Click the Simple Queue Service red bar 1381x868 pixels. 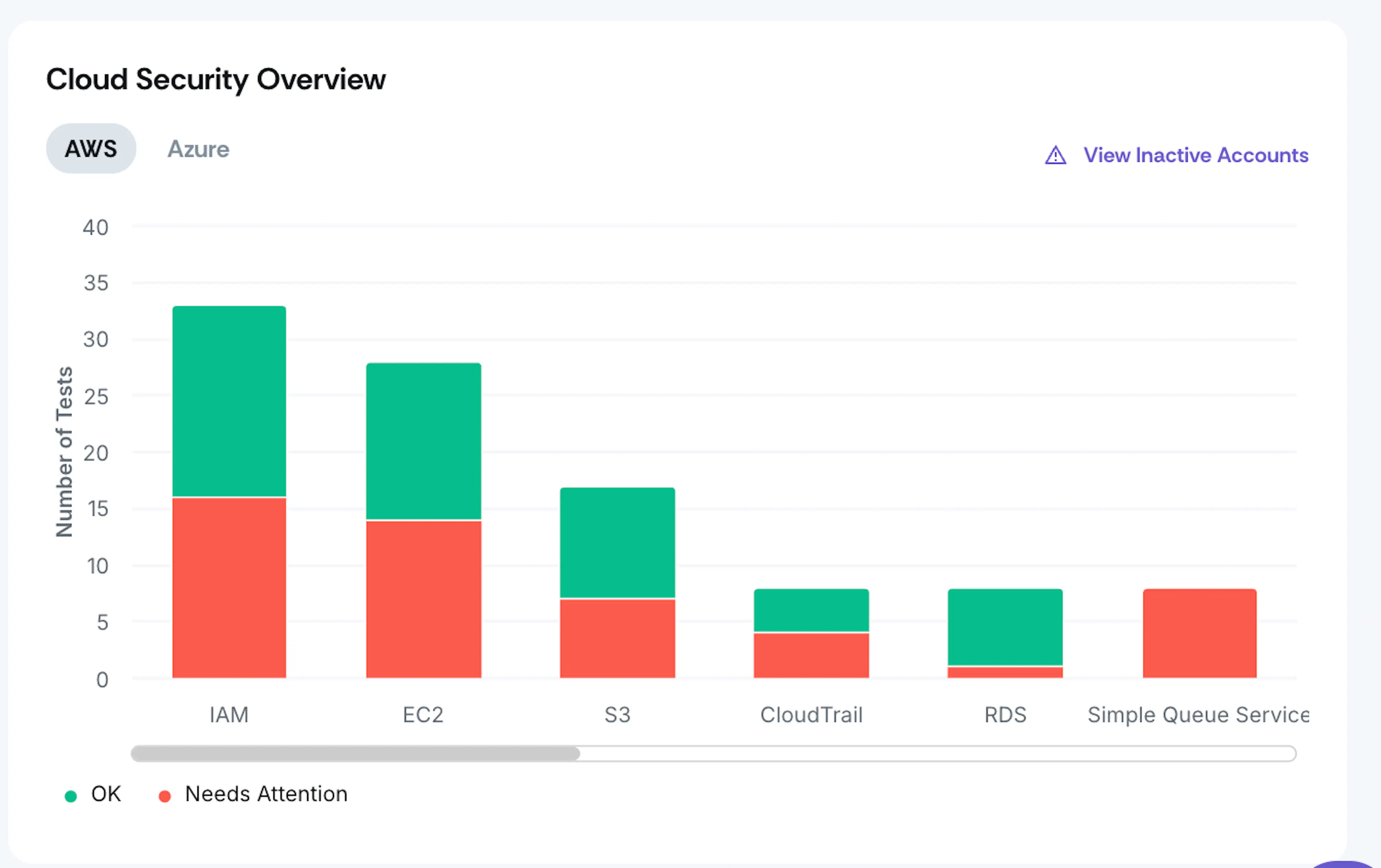pyautogui.click(x=1200, y=634)
